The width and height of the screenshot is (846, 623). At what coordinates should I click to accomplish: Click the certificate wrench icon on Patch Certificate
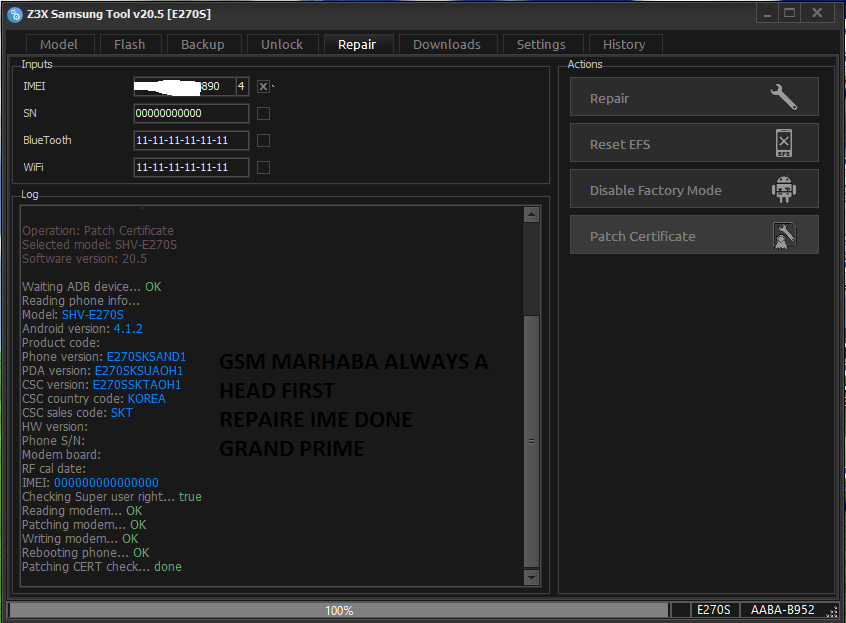click(x=784, y=236)
